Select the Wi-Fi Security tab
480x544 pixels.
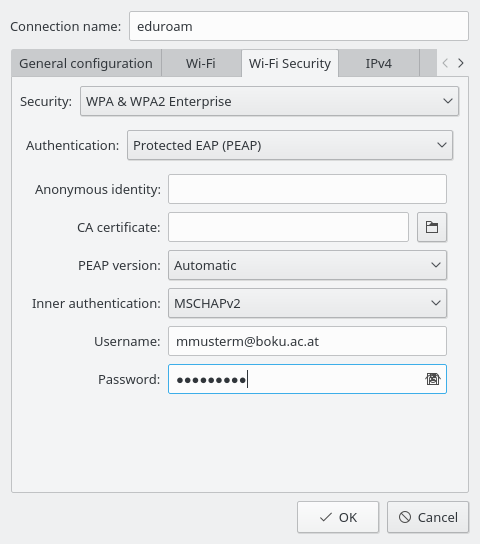[x=290, y=63]
